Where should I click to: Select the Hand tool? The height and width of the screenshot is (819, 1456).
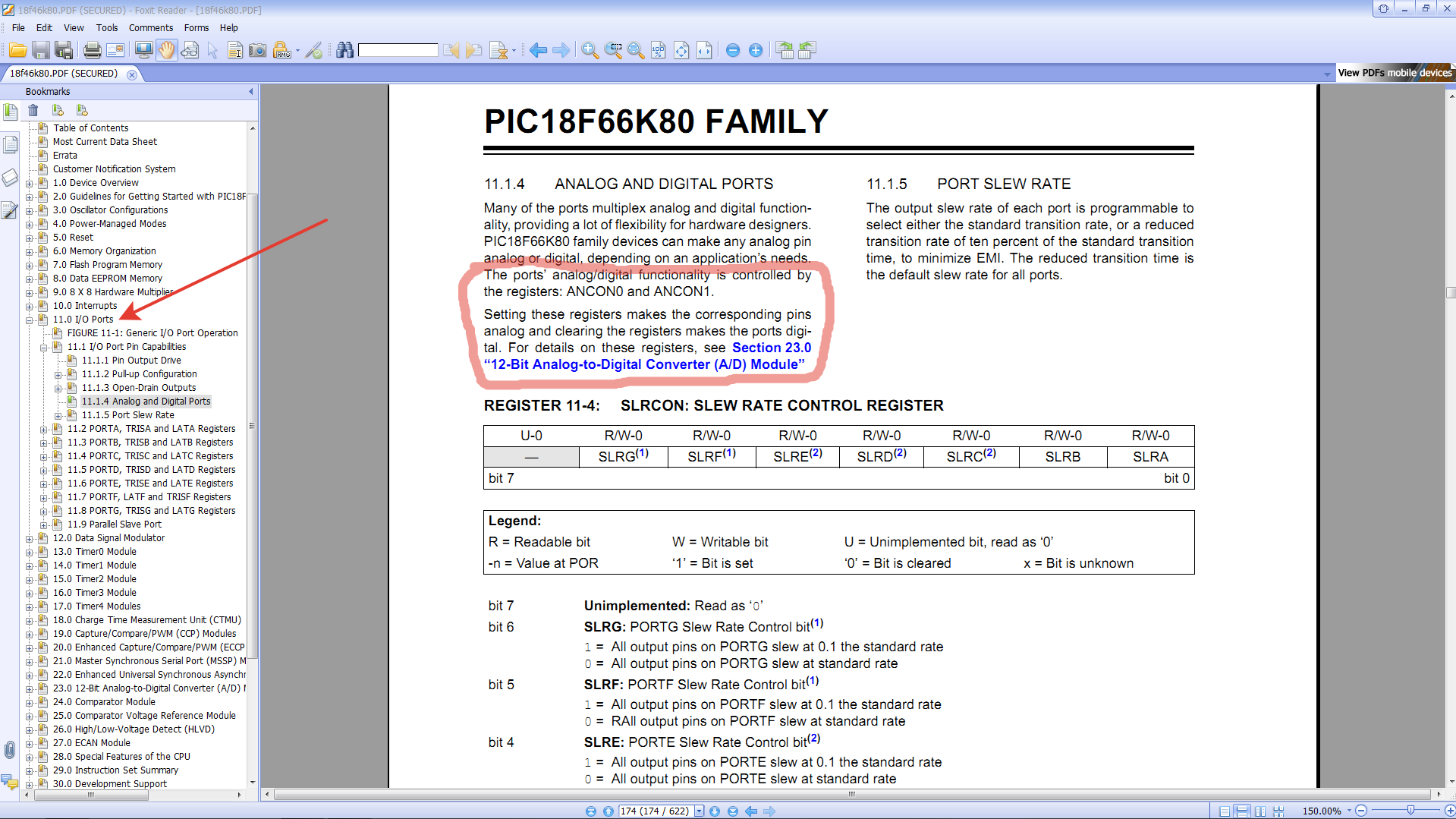(167, 51)
